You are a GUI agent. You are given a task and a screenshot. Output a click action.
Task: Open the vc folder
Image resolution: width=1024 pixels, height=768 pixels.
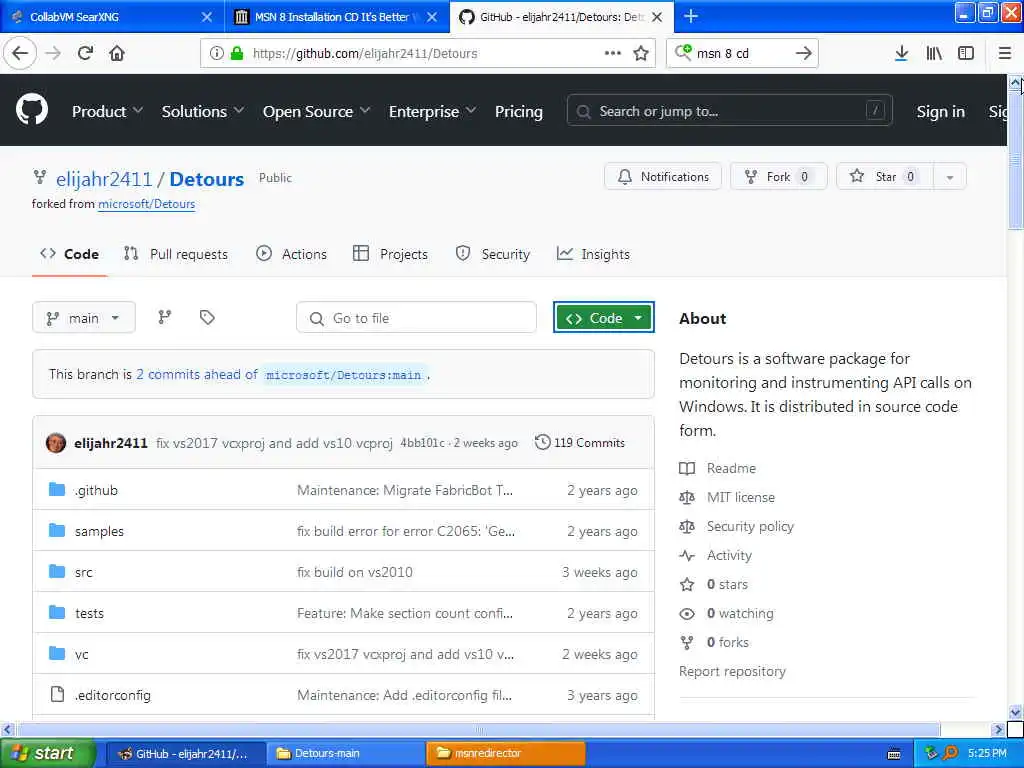pos(82,654)
